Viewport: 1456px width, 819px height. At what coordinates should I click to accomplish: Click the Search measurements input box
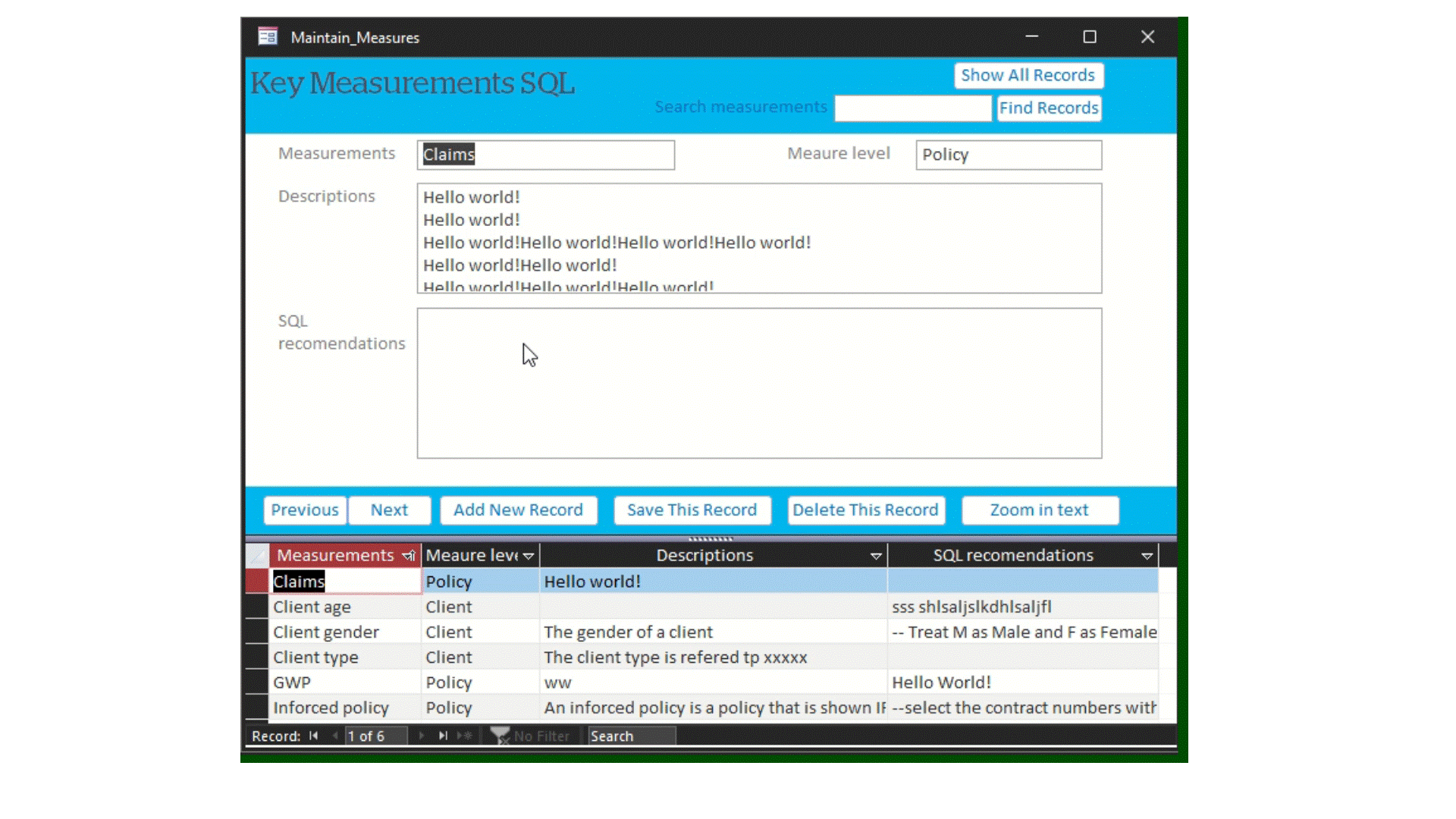click(912, 108)
